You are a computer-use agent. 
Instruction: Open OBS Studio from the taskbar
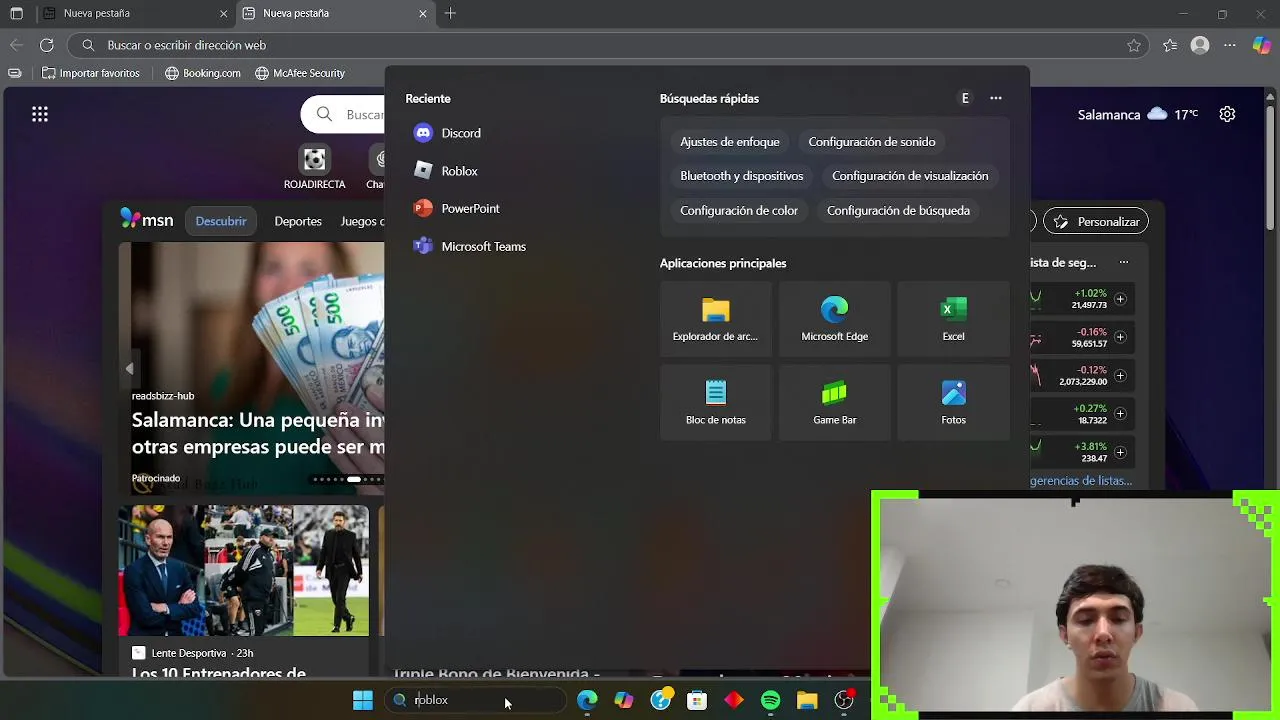click(x=844, y=700)
